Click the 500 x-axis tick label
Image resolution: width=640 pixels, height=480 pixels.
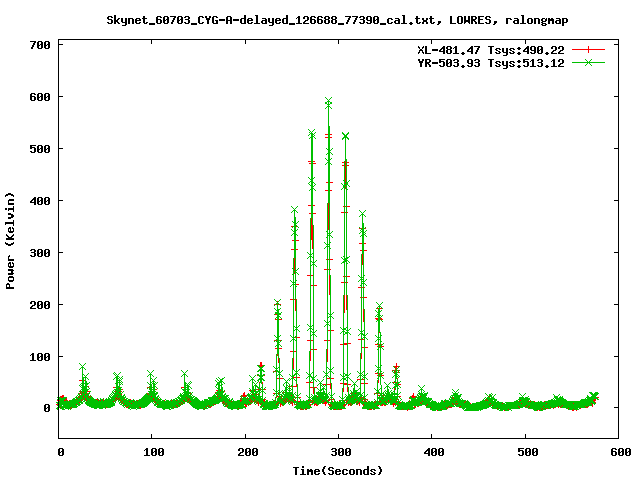(x=527, y=452)
